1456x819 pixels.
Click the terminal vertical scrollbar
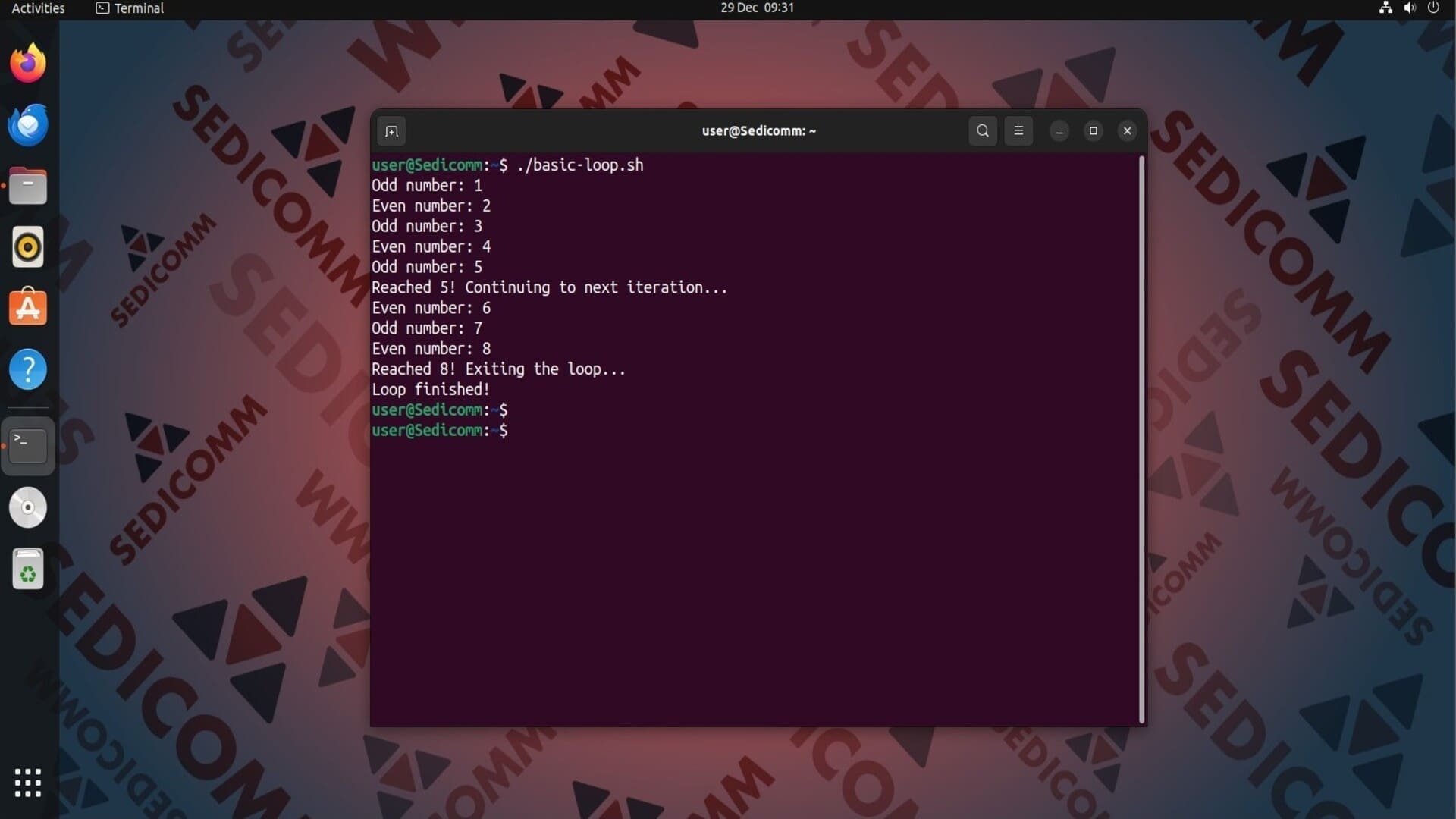[1141, 440]
